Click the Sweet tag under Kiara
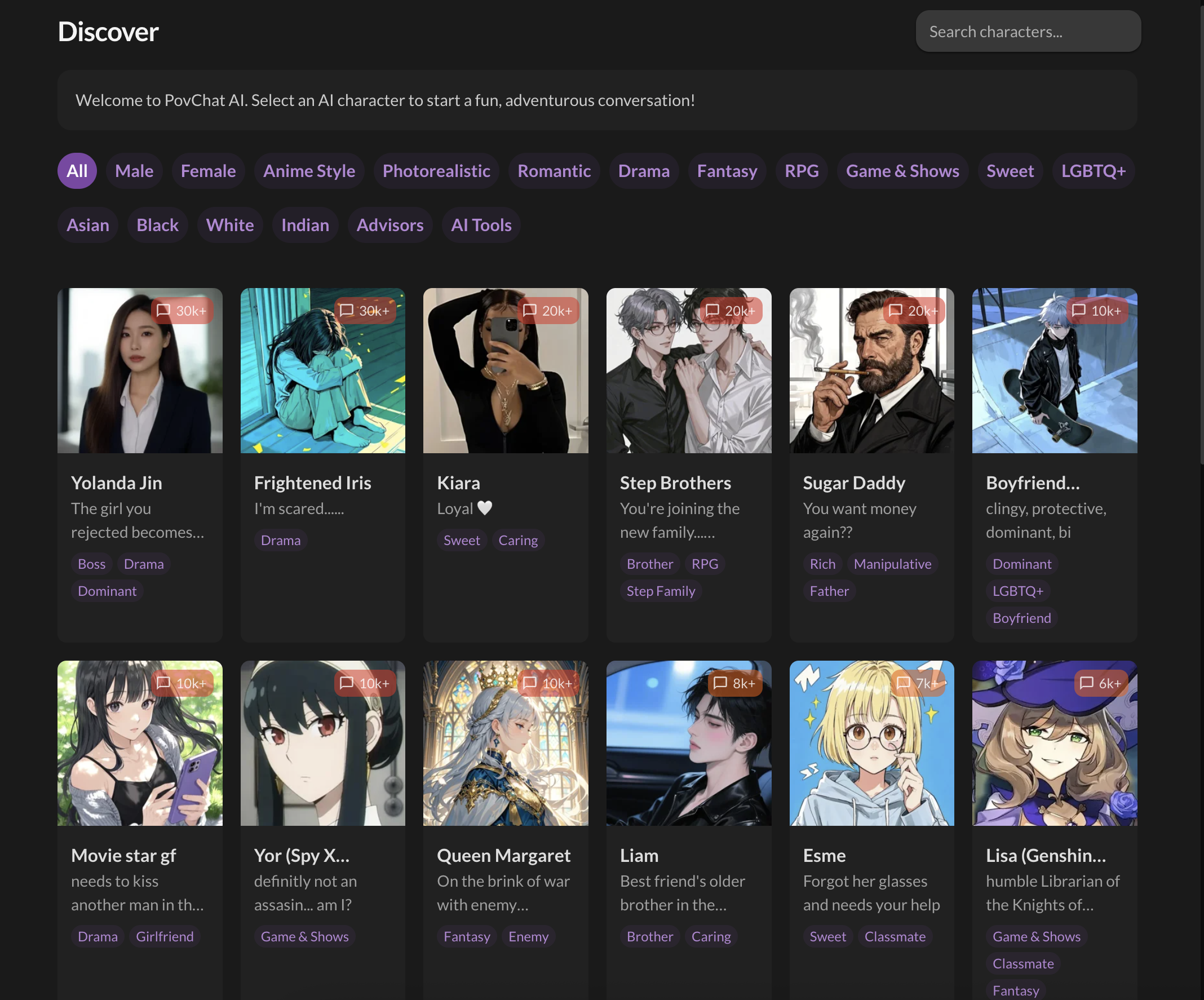The image size is (1204, 1000). [x=462, y=539]
